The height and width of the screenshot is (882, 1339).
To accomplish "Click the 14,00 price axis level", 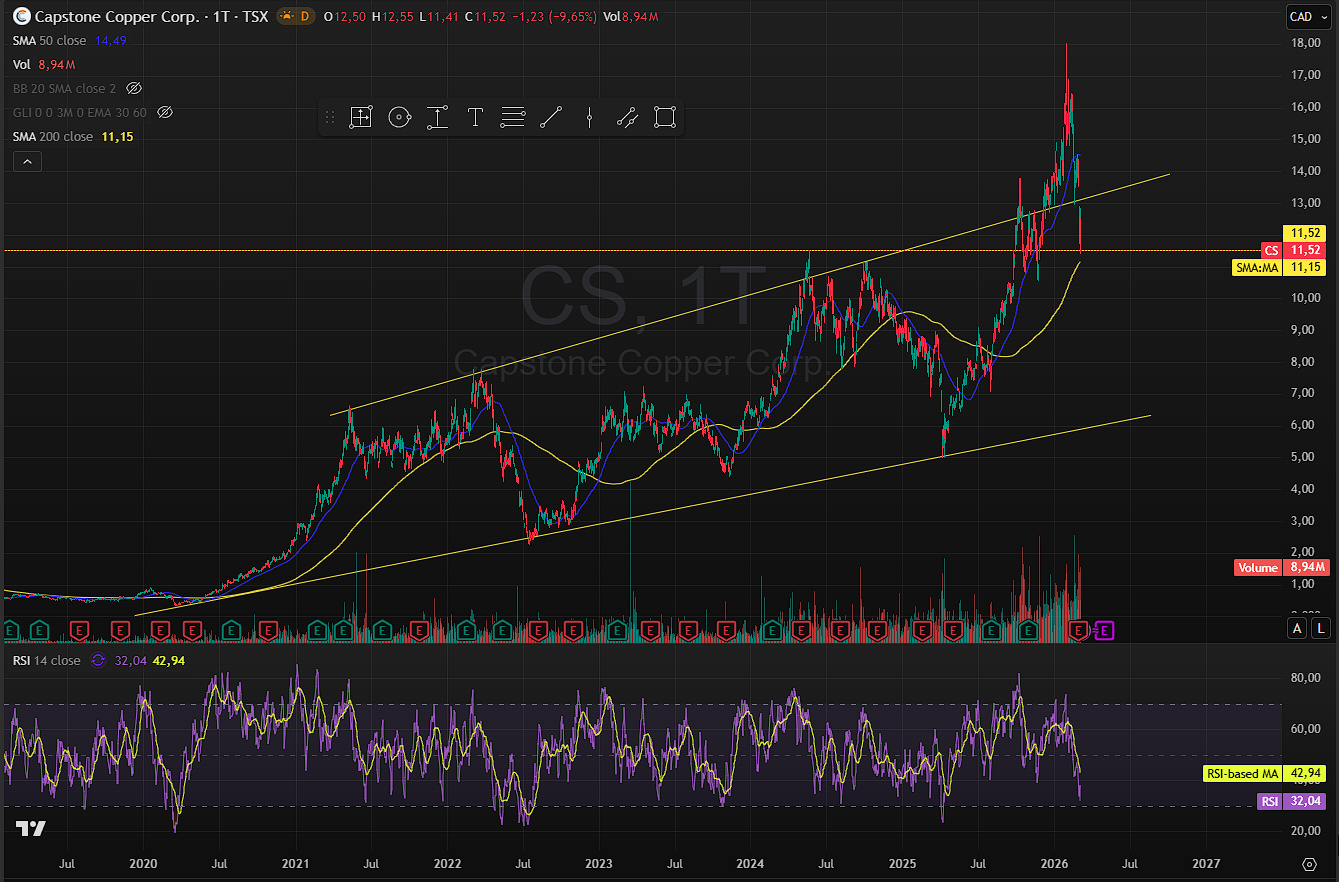I will click(1304, 171).
